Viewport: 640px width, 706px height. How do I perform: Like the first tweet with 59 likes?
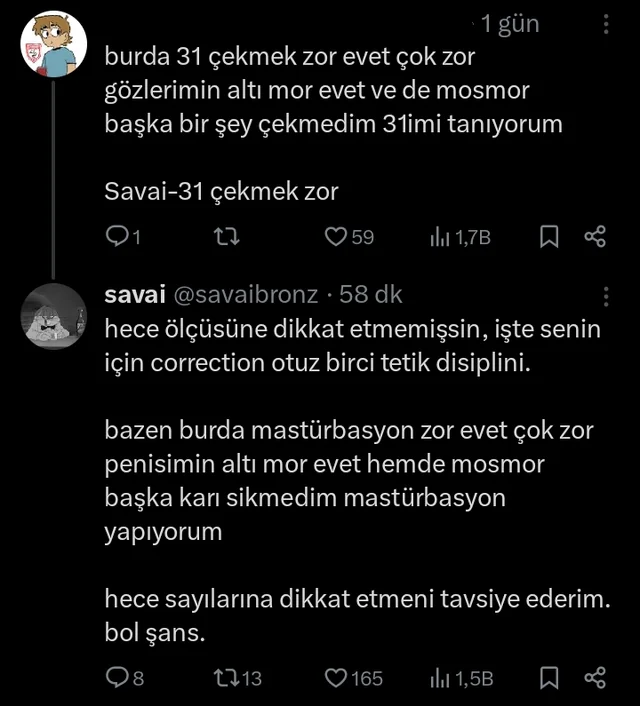click(336, 237)
